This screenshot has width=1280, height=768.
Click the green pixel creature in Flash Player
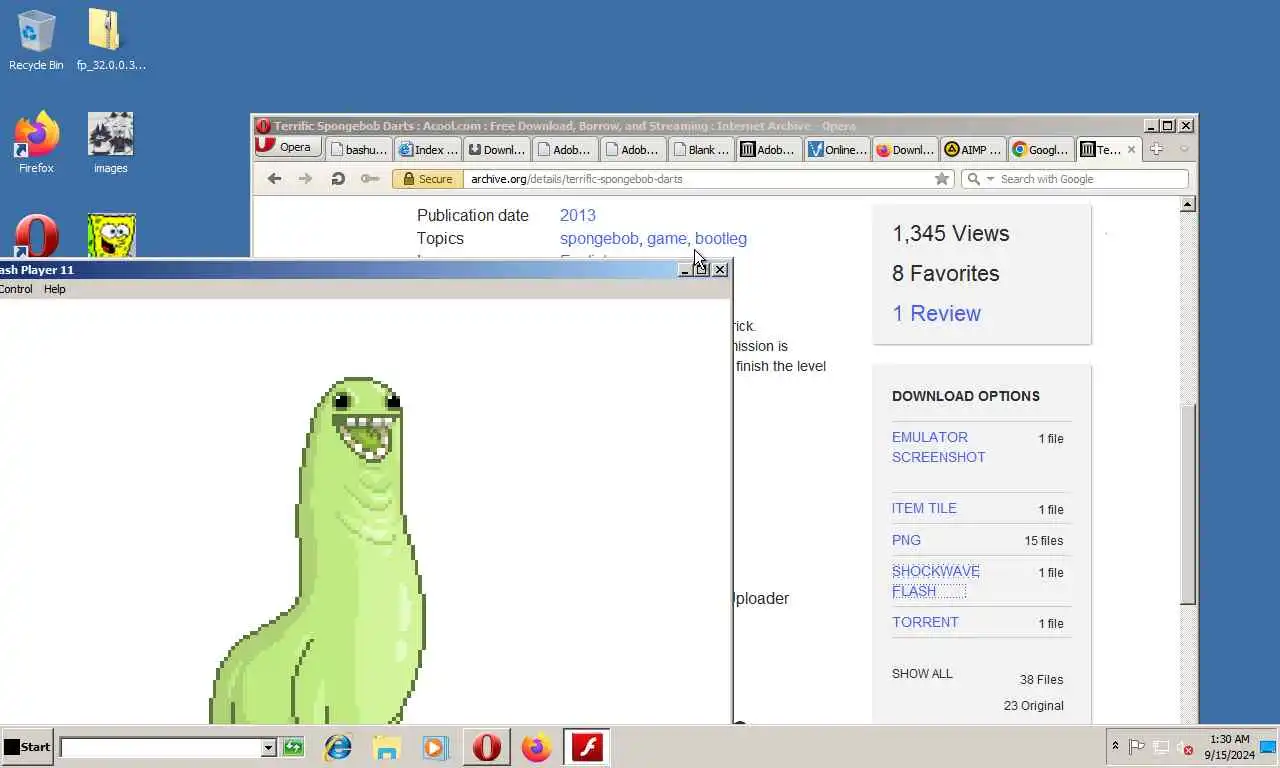pos(319,551)
